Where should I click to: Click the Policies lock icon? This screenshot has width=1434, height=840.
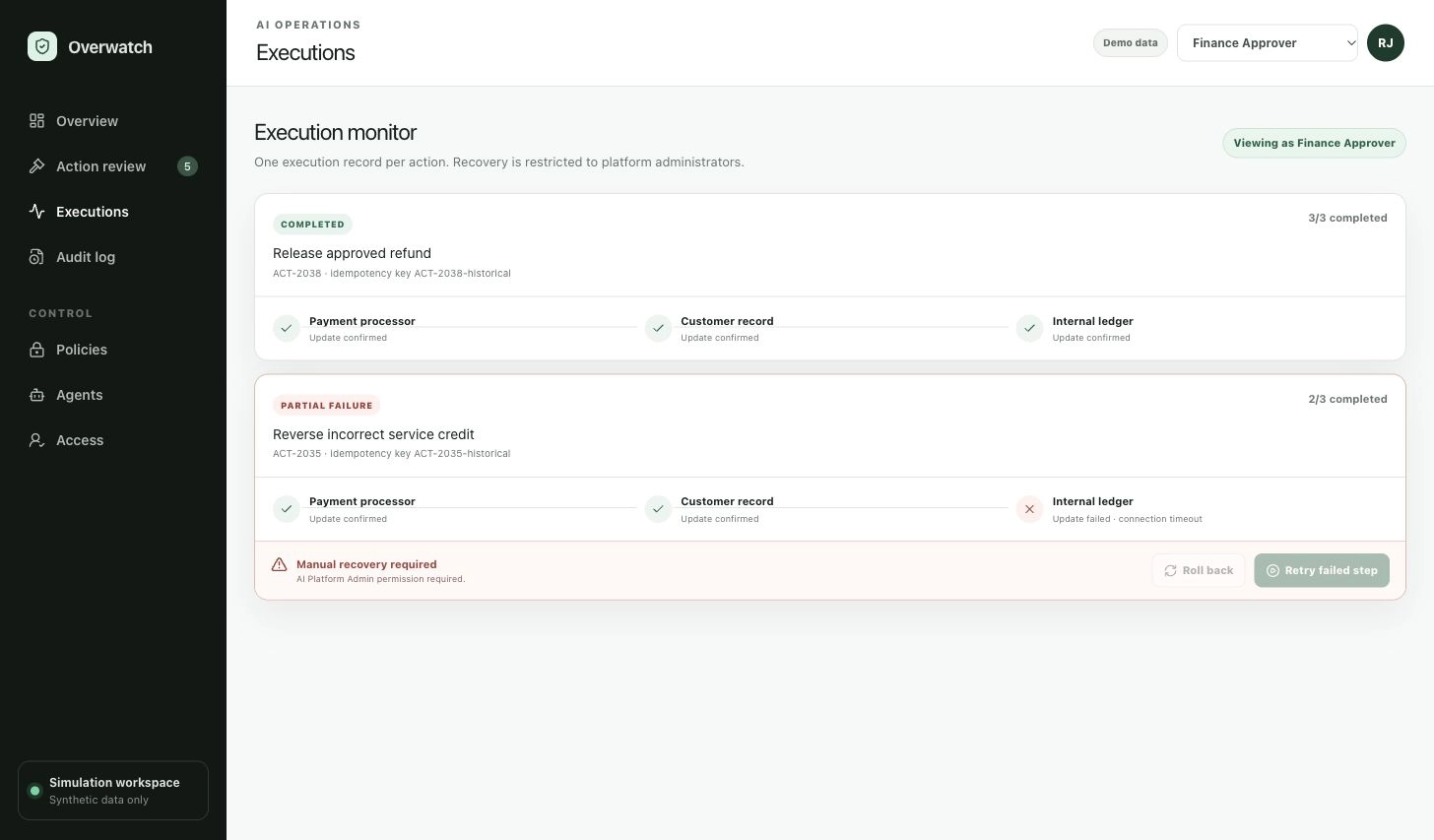pyautogui.click(x=36, y=350)
